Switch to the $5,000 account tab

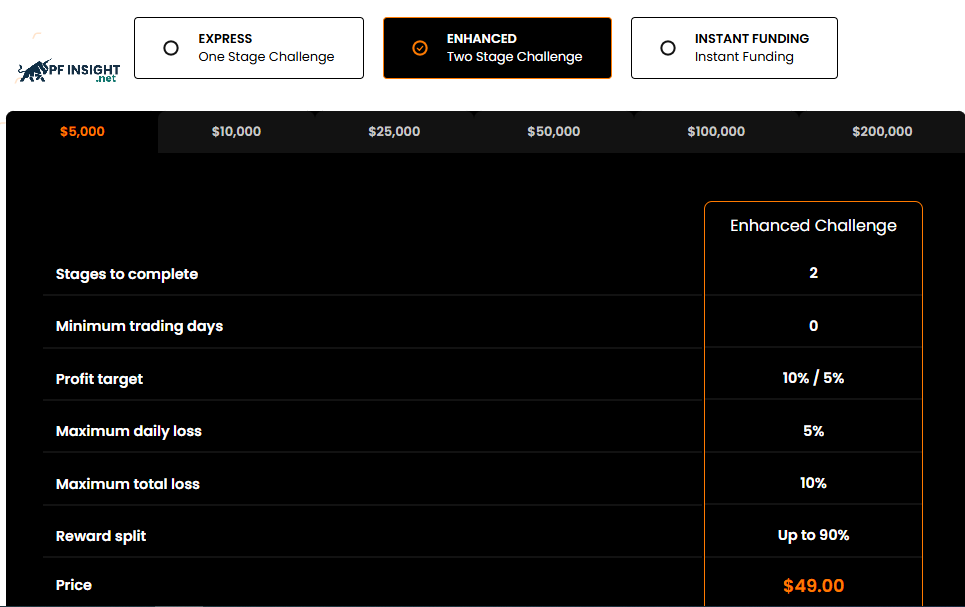(82, 131)
